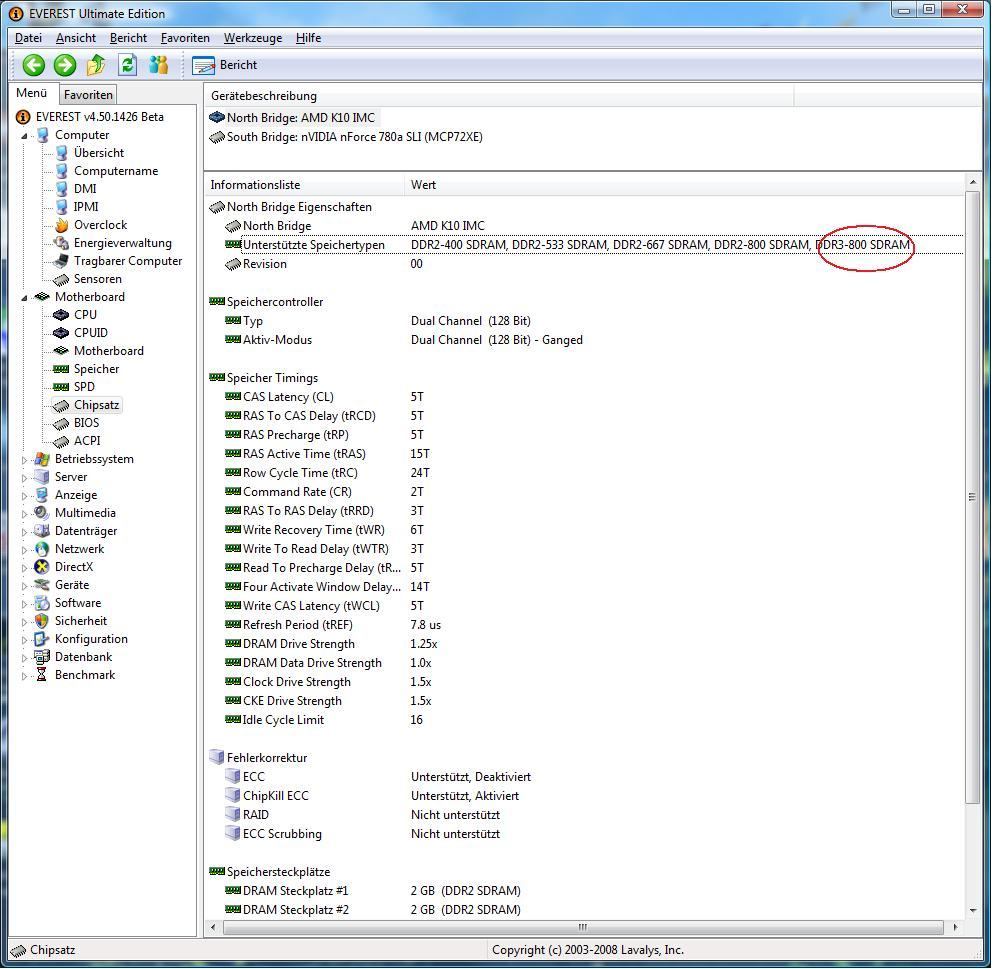Expand the DirectX tree node
This screenshot has width=994, height=969.
pos(24,568)
